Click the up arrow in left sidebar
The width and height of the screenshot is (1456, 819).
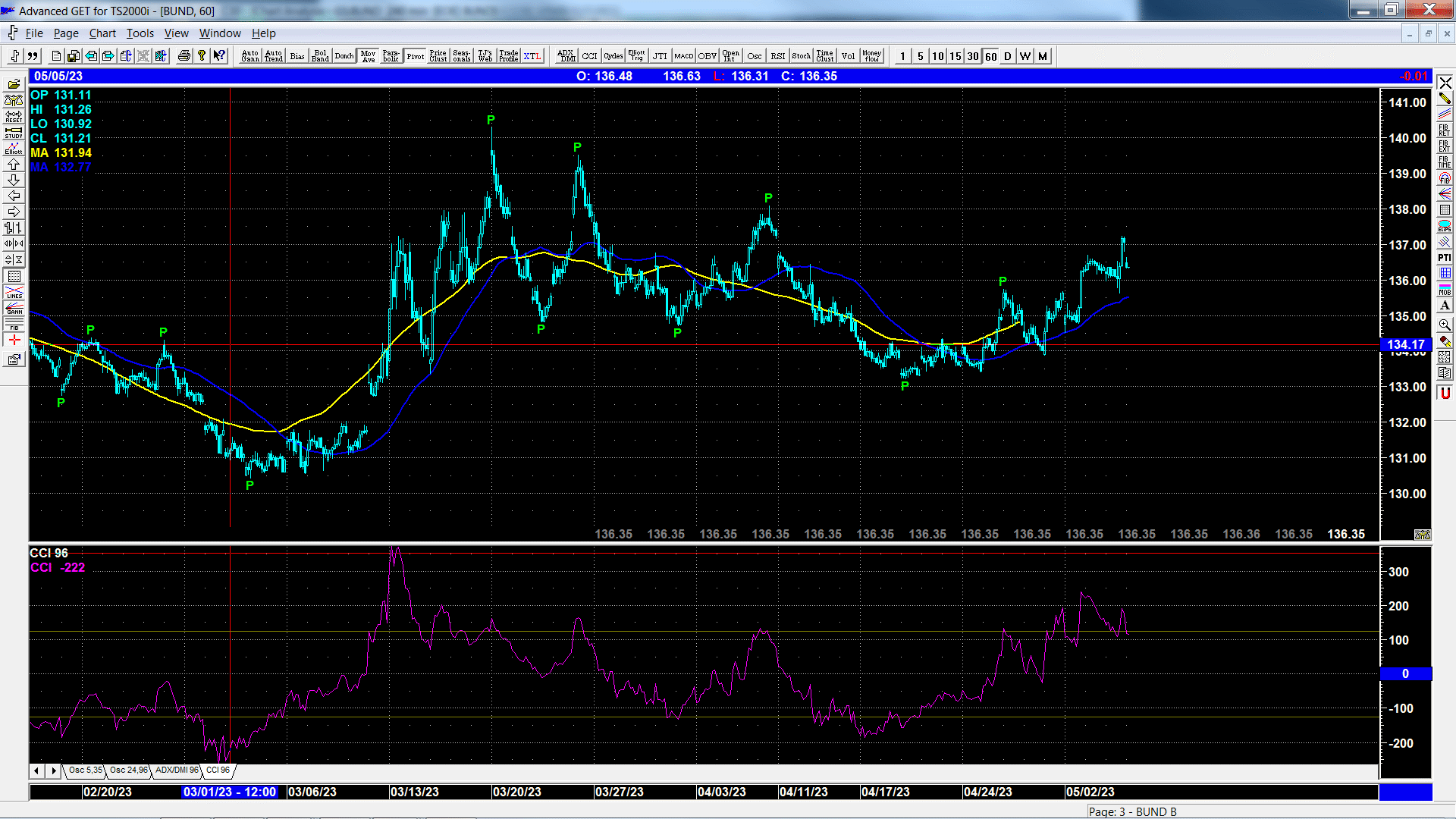click(14, 164)
